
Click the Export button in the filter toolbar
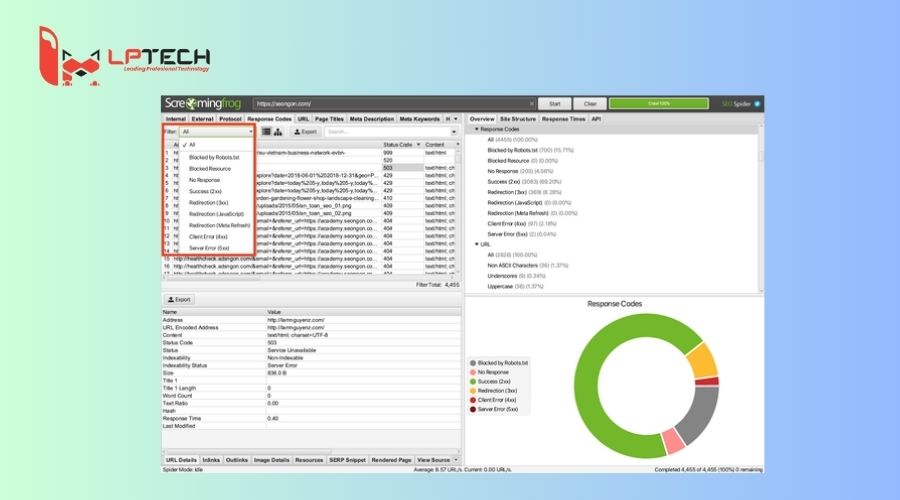tap(305, 132)
